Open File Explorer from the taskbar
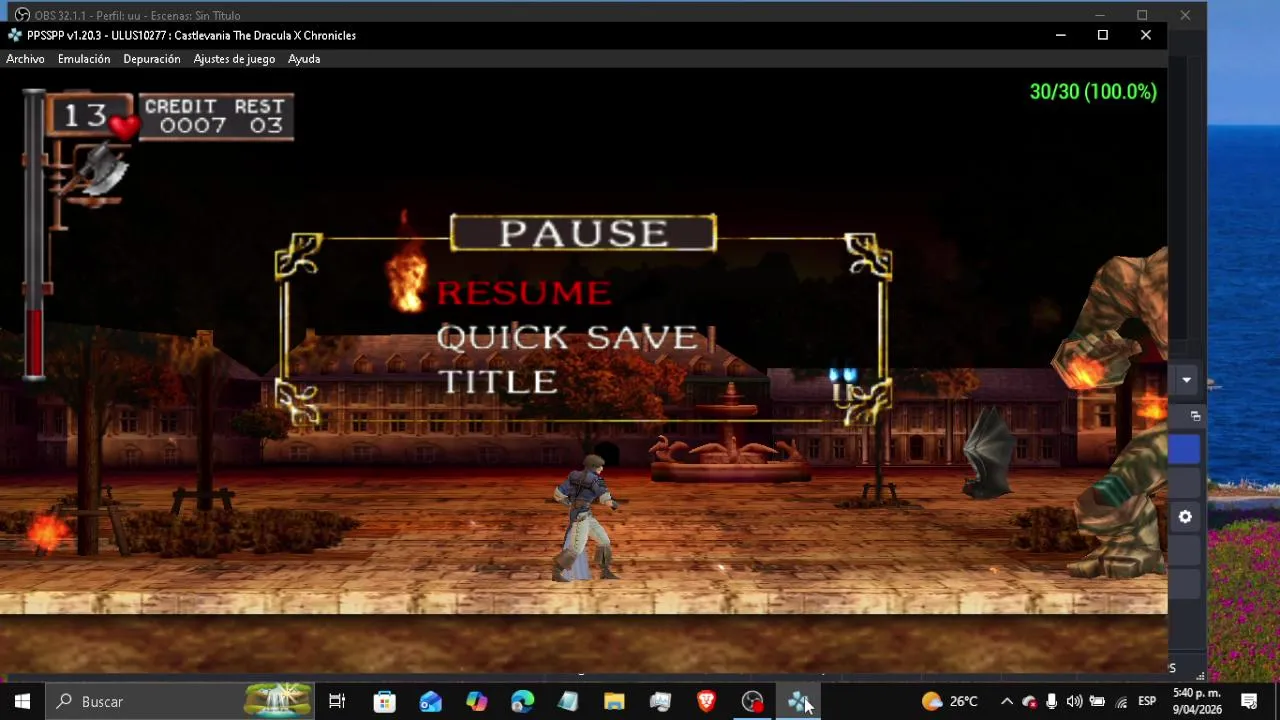This screenshot has width=1280, height=720. click(x=614, y=701)
